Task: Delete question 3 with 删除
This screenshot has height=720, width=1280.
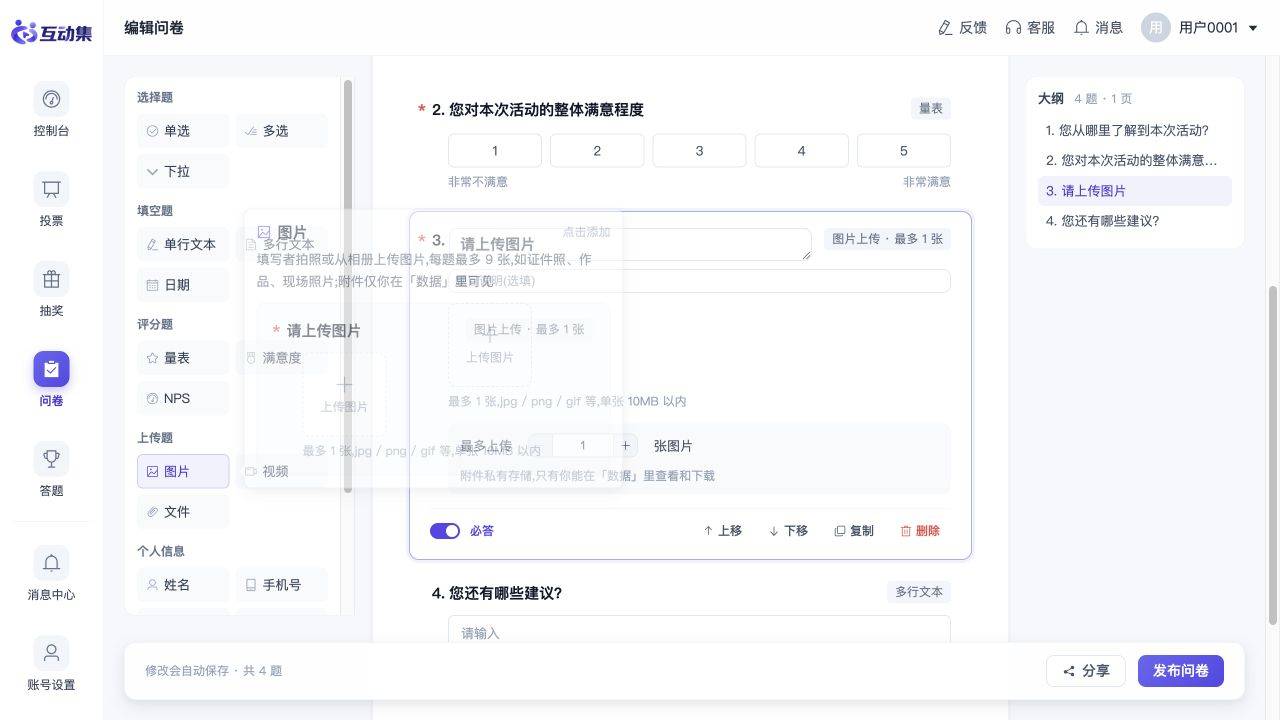Action: point(920,531)
